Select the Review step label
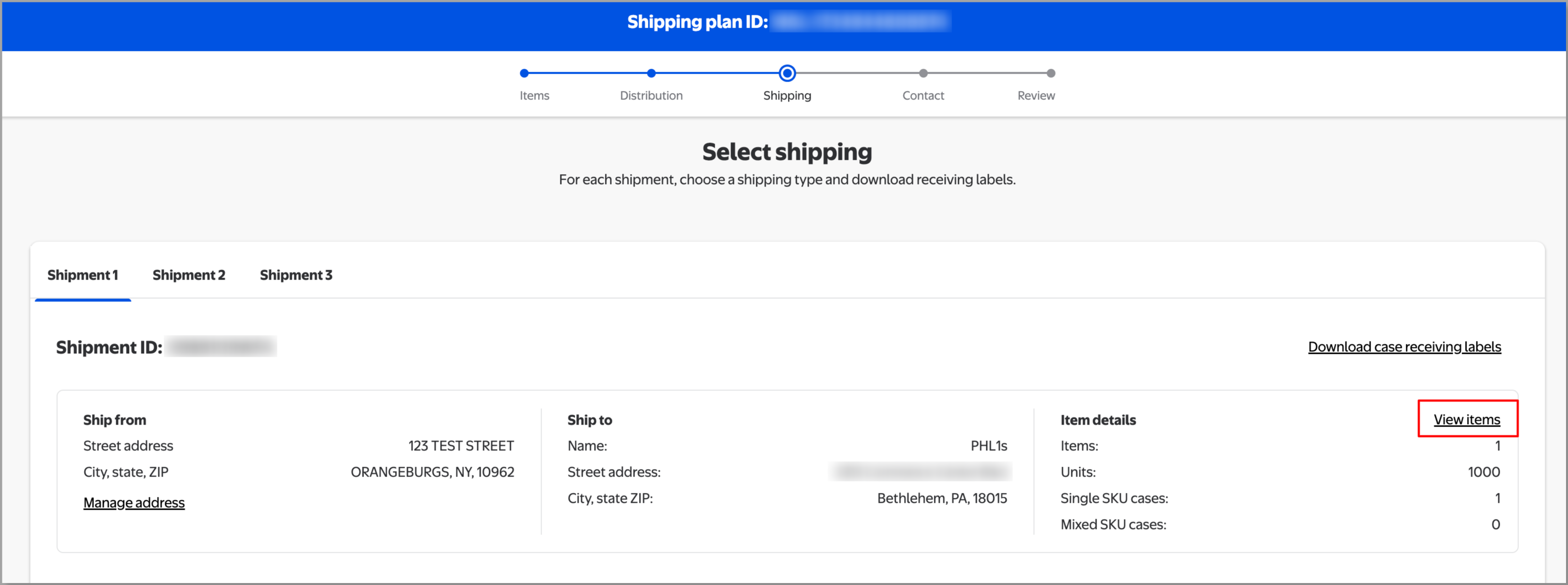The width and height of the screenshot is (1568, 585). pyautogui.click(x=1035, y=96)
